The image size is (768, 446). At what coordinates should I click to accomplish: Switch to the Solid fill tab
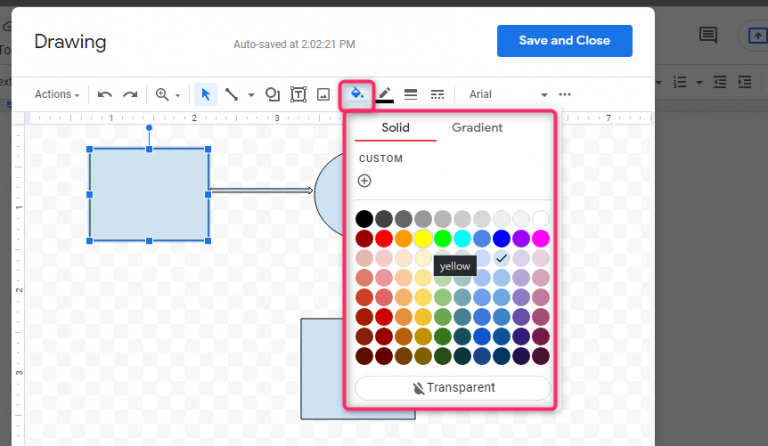[395, 128]
